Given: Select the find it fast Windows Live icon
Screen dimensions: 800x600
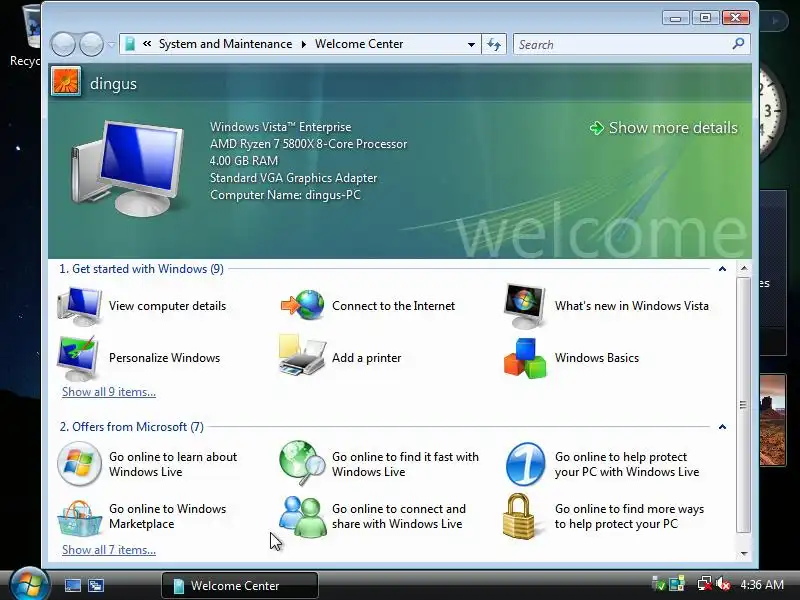Looking at the screenshot, I should pos(302,463).
